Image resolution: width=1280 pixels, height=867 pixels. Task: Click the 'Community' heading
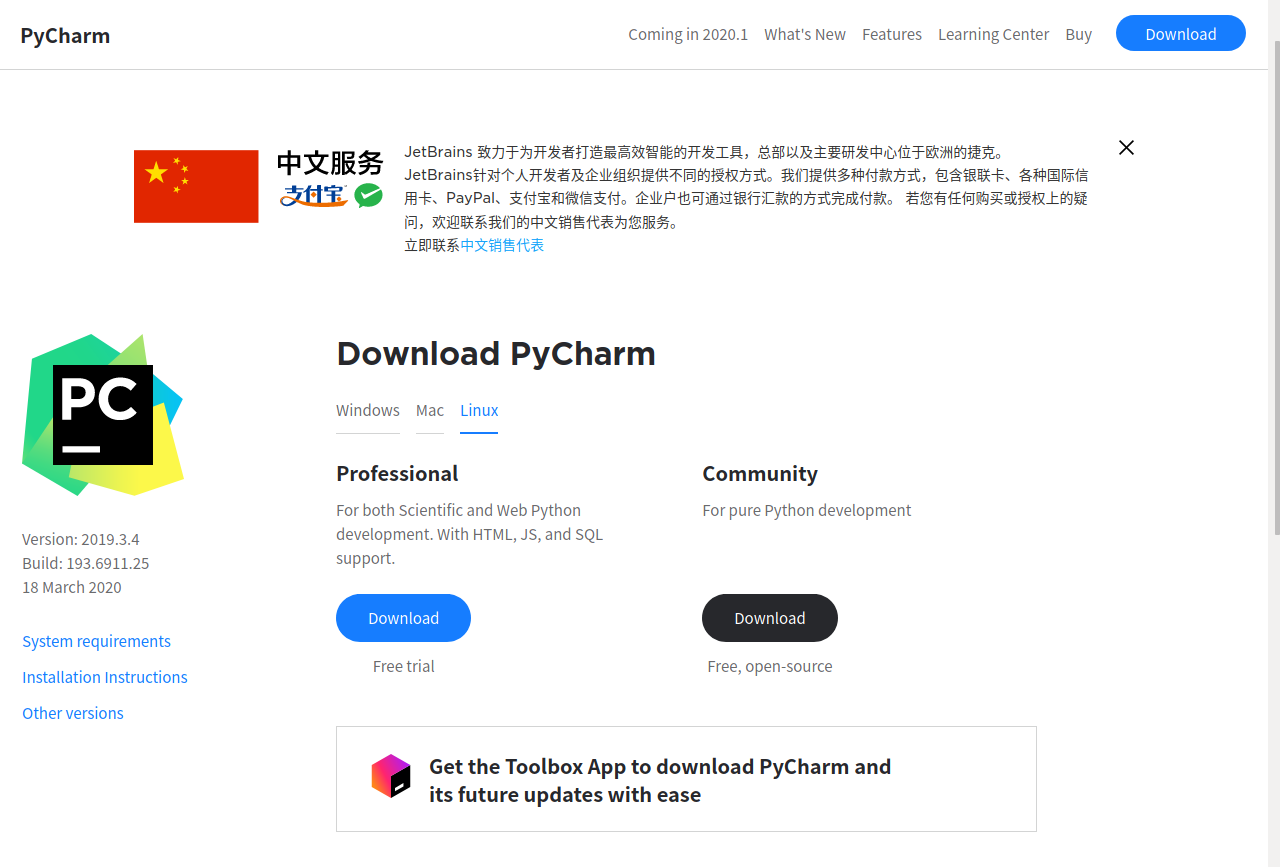tap(760, 473)
